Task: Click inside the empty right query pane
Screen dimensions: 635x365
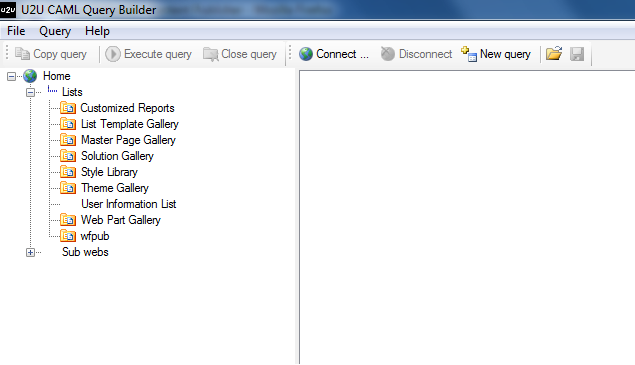Action: [x=467, y=218]
